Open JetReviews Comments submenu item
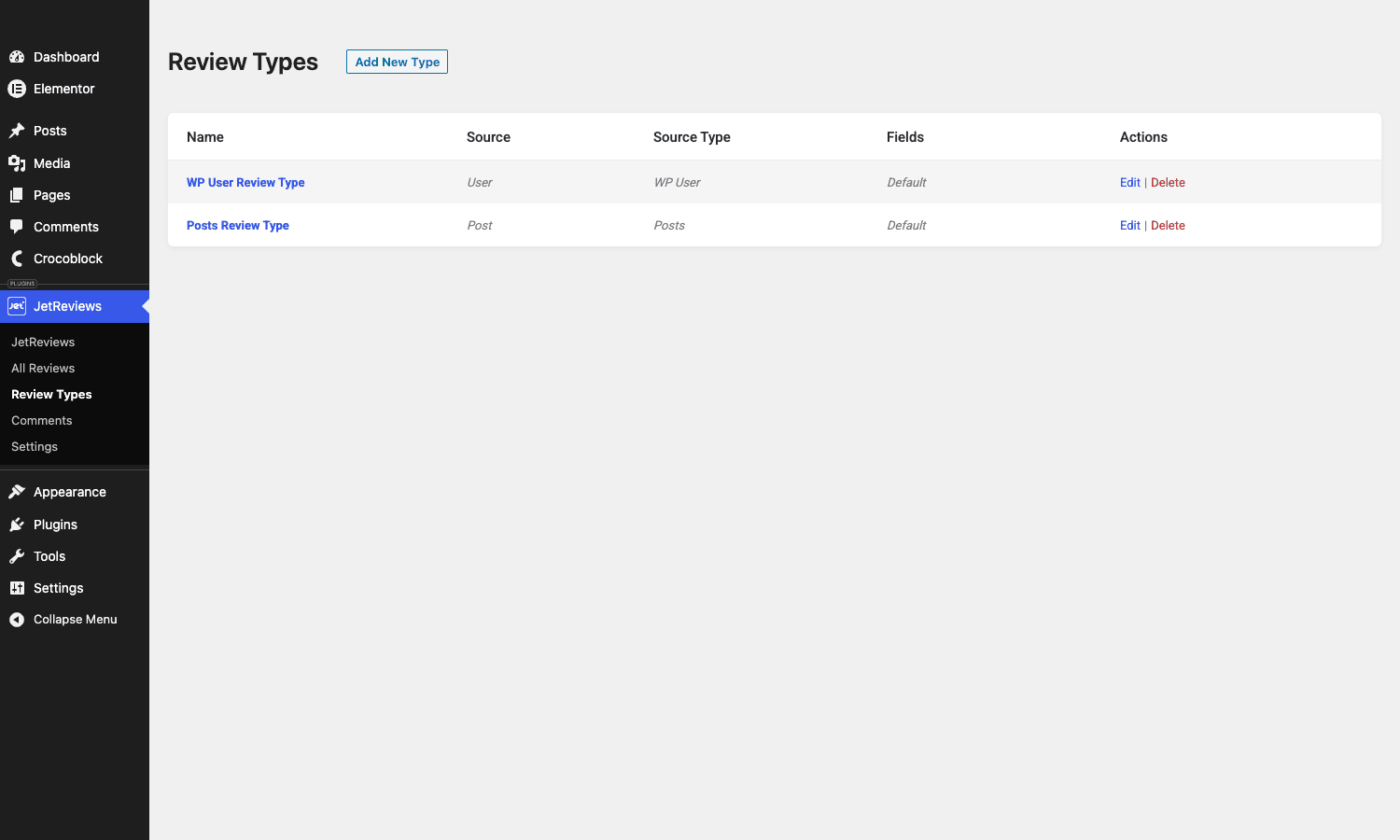The height and width of the screenshot is (840, 1400). click(42, 421)
